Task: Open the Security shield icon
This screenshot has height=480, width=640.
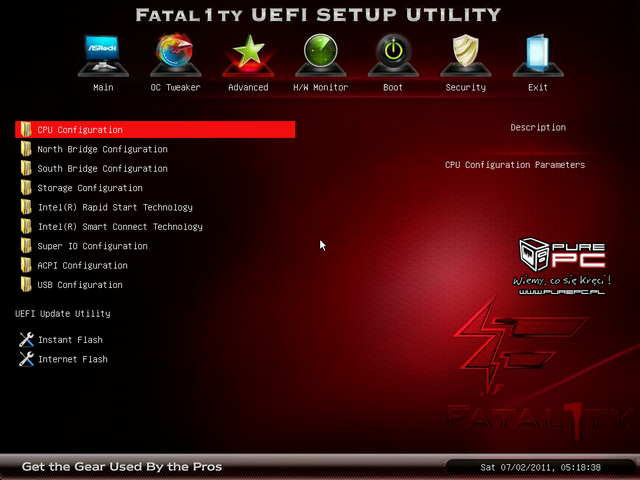Action: 466,55
